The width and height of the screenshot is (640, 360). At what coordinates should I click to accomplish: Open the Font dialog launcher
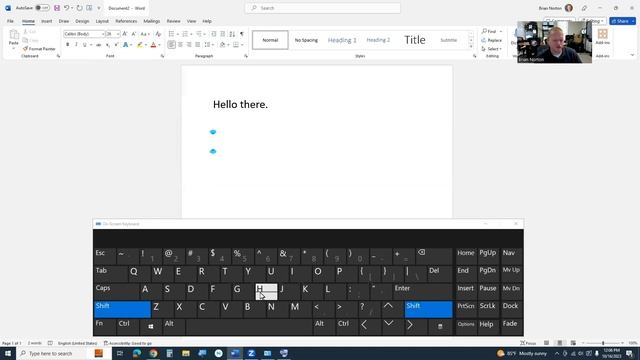pyautogui.click(x=162, y=56)
